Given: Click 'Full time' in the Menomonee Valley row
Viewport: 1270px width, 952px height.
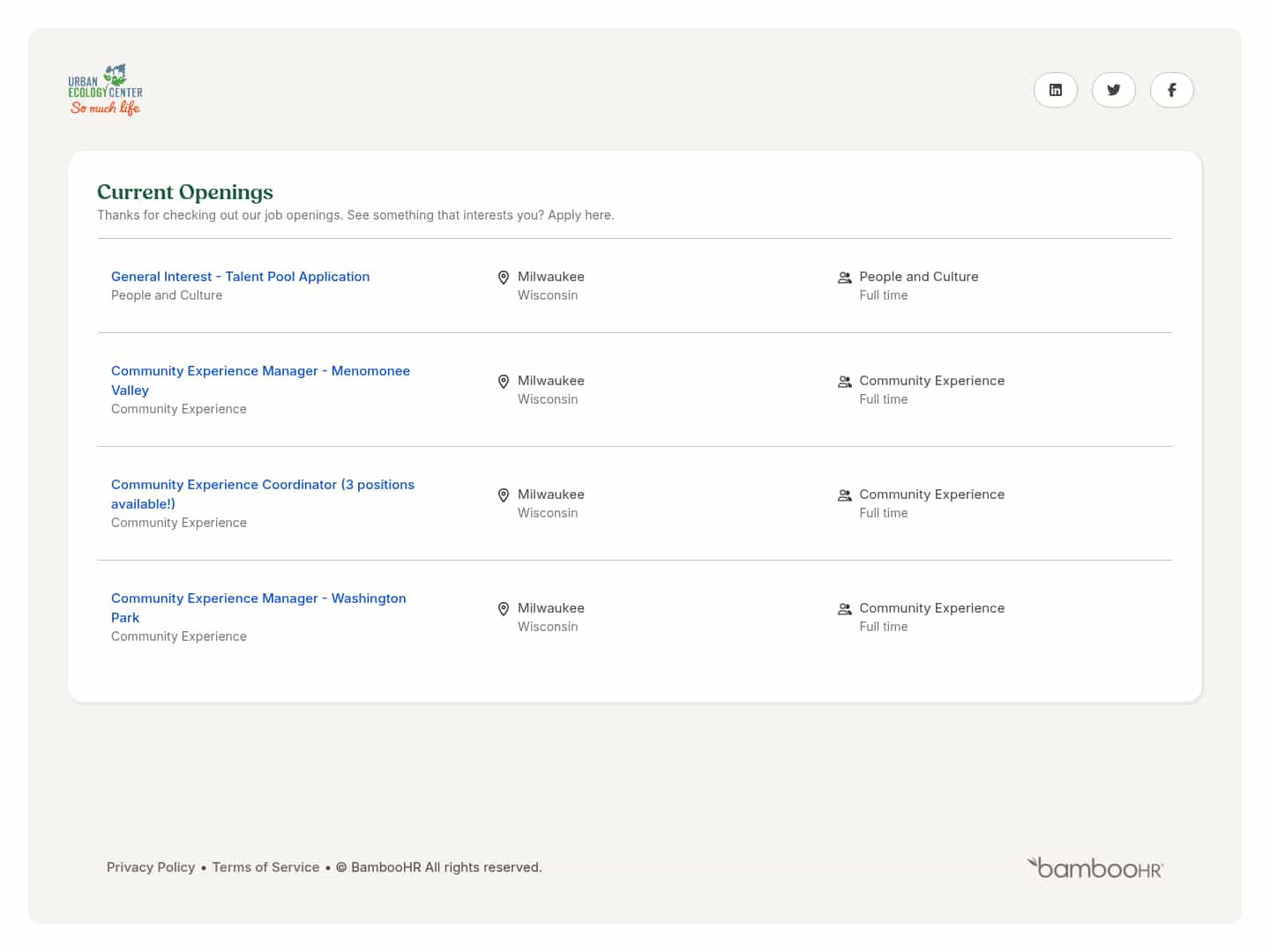Looking at the screenshot, I should pyautogui.click(x=884, y=399).
